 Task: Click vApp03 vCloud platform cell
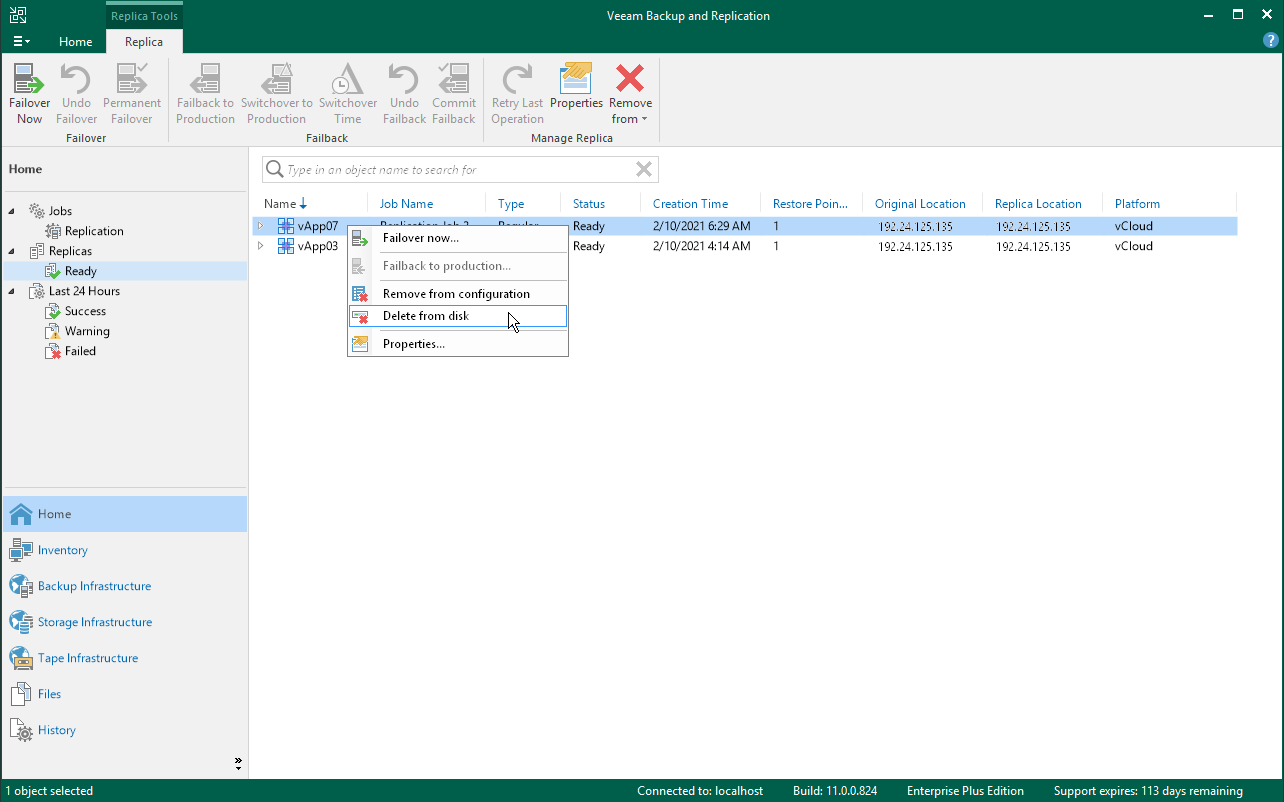click(1134, 246)
